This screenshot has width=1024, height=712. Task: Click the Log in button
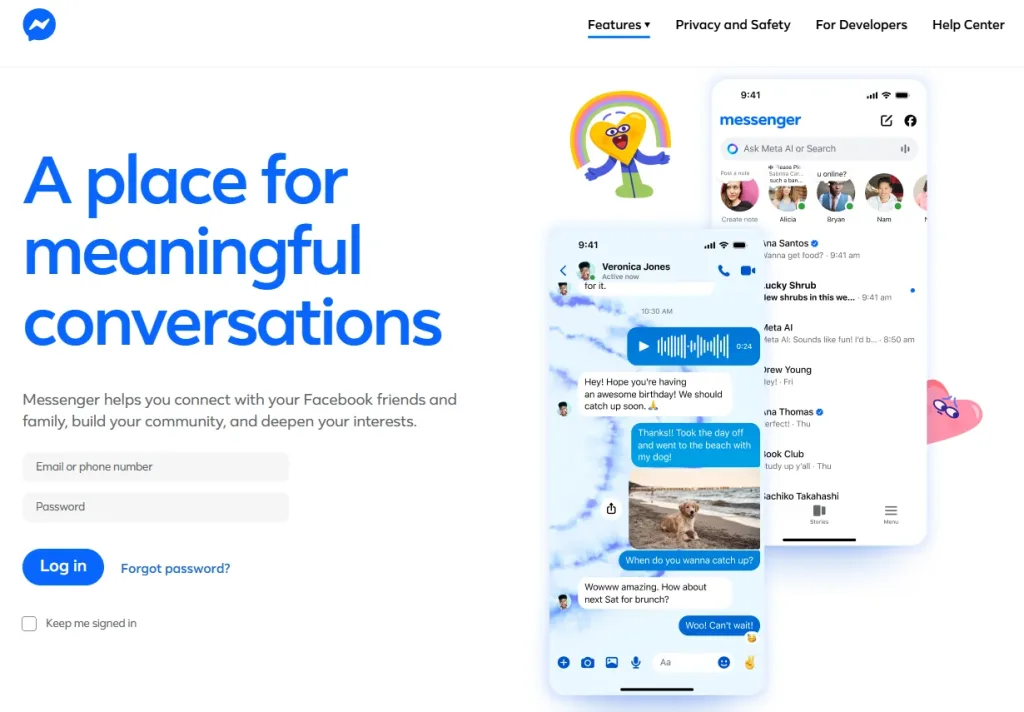coord(63,566)
